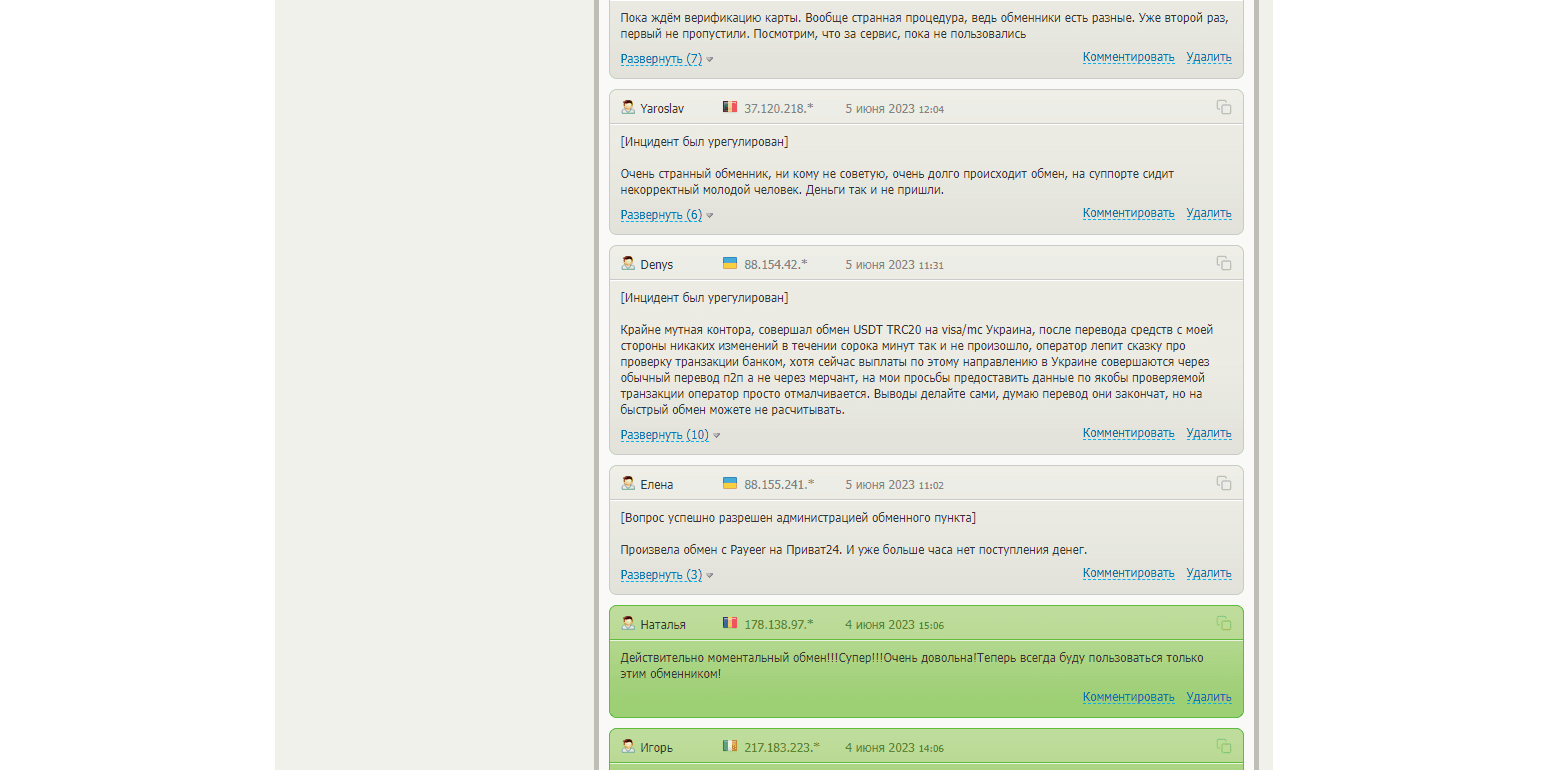Comment on Елена's review via Комментировать
The image size is (1545, 770).
coord(1128,573)
